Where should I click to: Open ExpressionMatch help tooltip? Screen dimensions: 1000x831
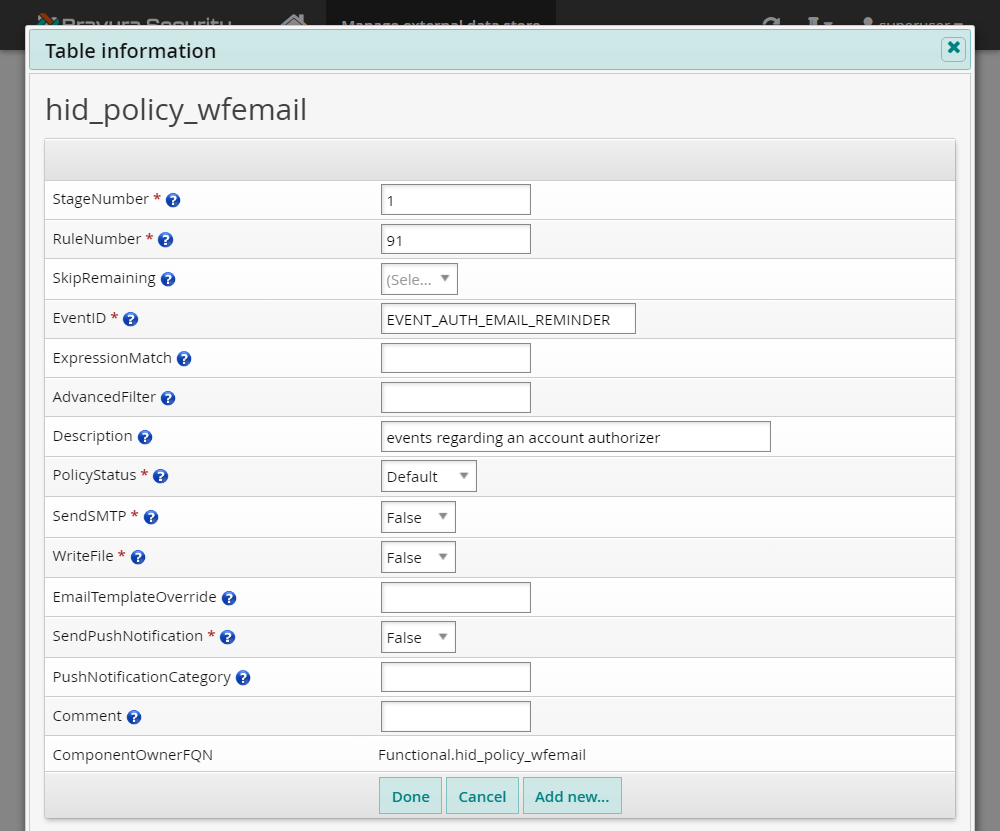183,358
